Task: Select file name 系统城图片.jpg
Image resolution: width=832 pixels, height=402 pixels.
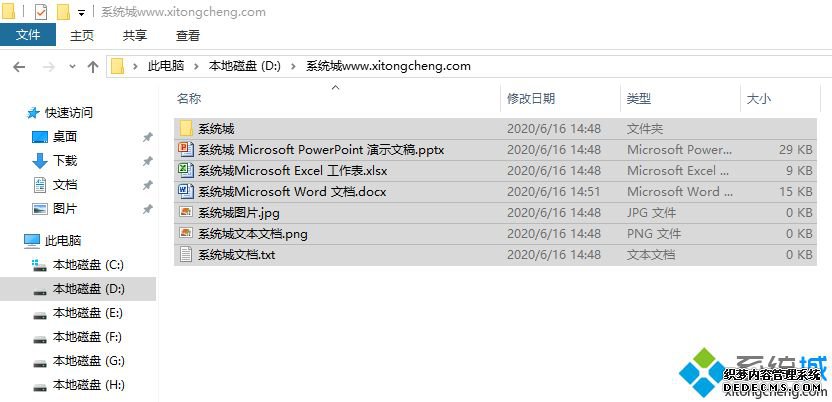Action: 239,213
